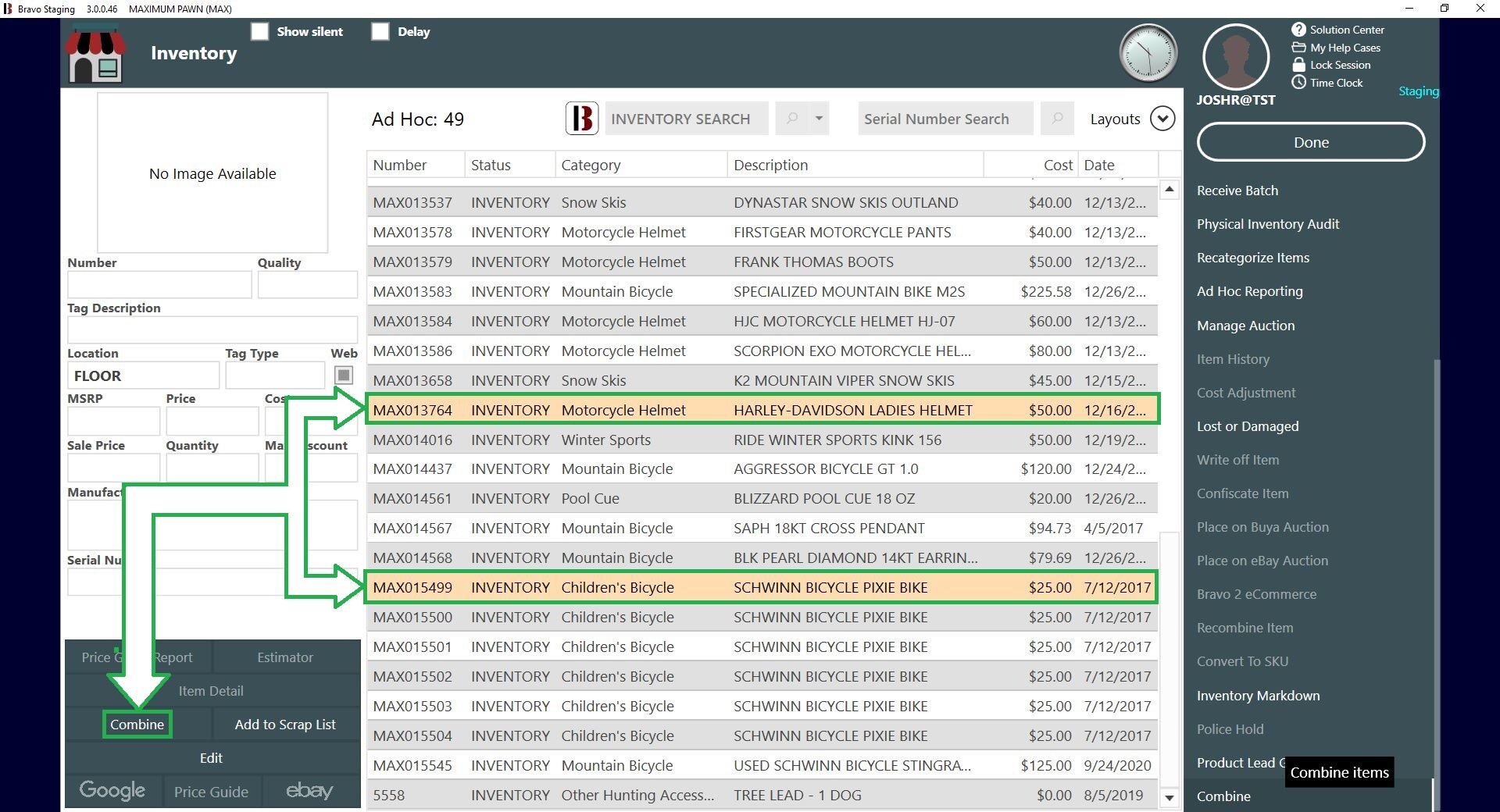Viewport: 1500px width, 812px height.
Task: Click the inventory search magnifier icon
Action: tap(792, 119)
